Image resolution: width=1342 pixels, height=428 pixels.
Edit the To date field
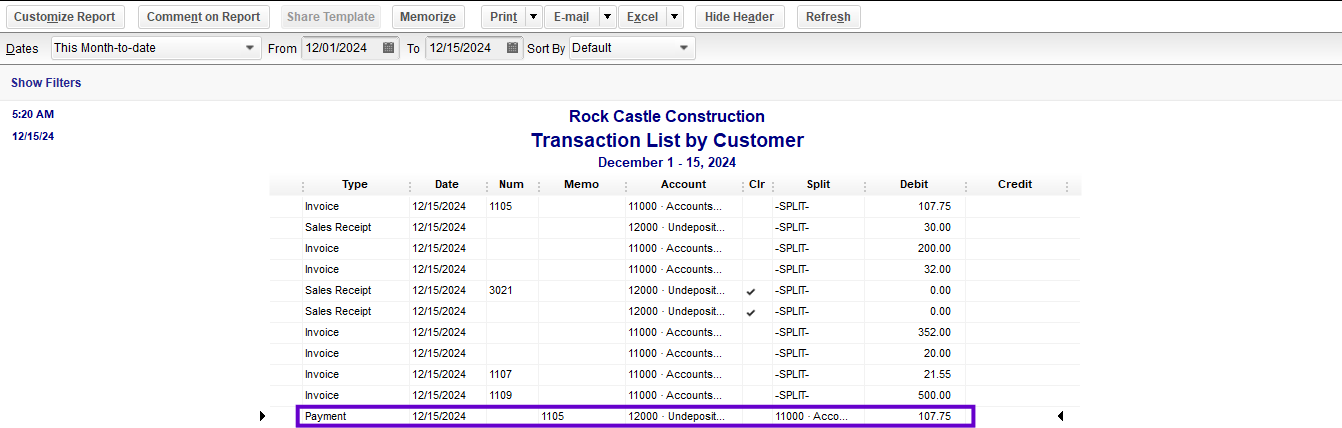coord(465,48)
